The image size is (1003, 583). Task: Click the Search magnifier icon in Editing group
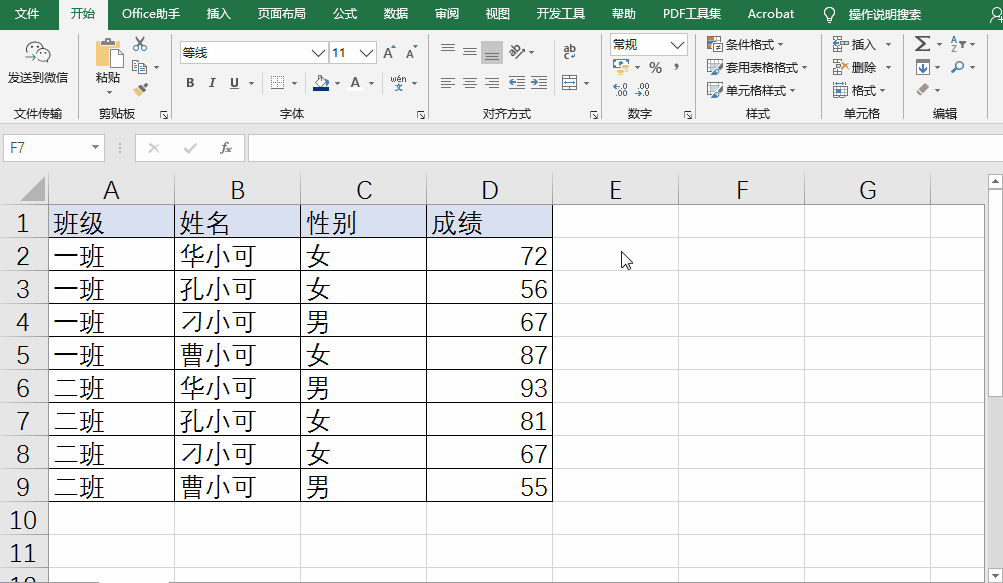pyautogui.click(x=957, y=66)
